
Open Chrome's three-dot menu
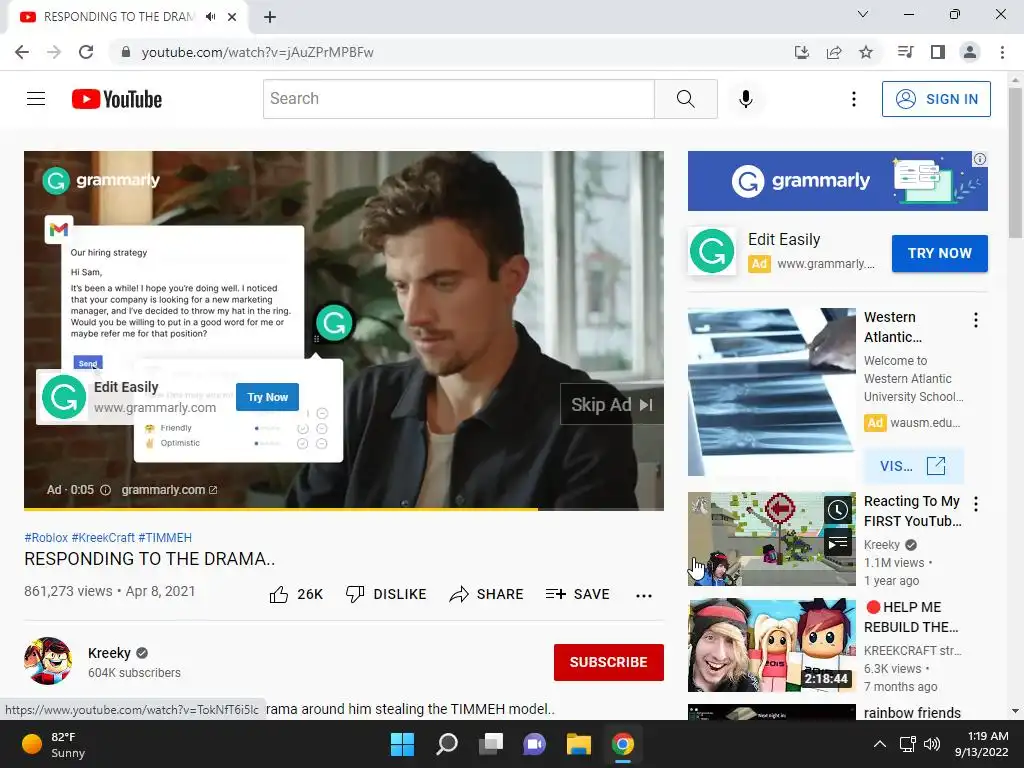[1002, 52]
